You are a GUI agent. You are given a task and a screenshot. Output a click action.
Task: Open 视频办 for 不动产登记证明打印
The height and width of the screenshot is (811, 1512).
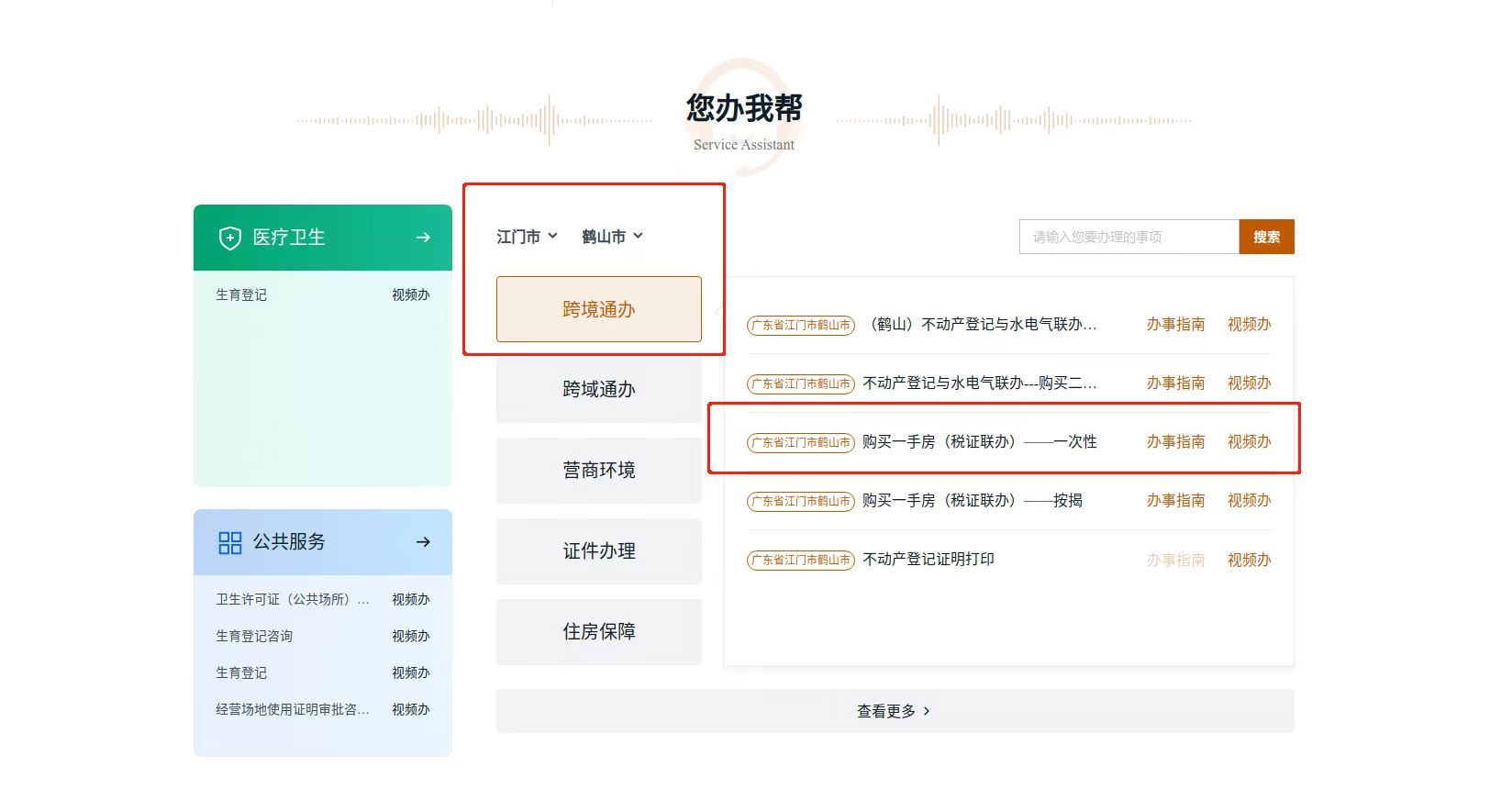[1249, 560]
